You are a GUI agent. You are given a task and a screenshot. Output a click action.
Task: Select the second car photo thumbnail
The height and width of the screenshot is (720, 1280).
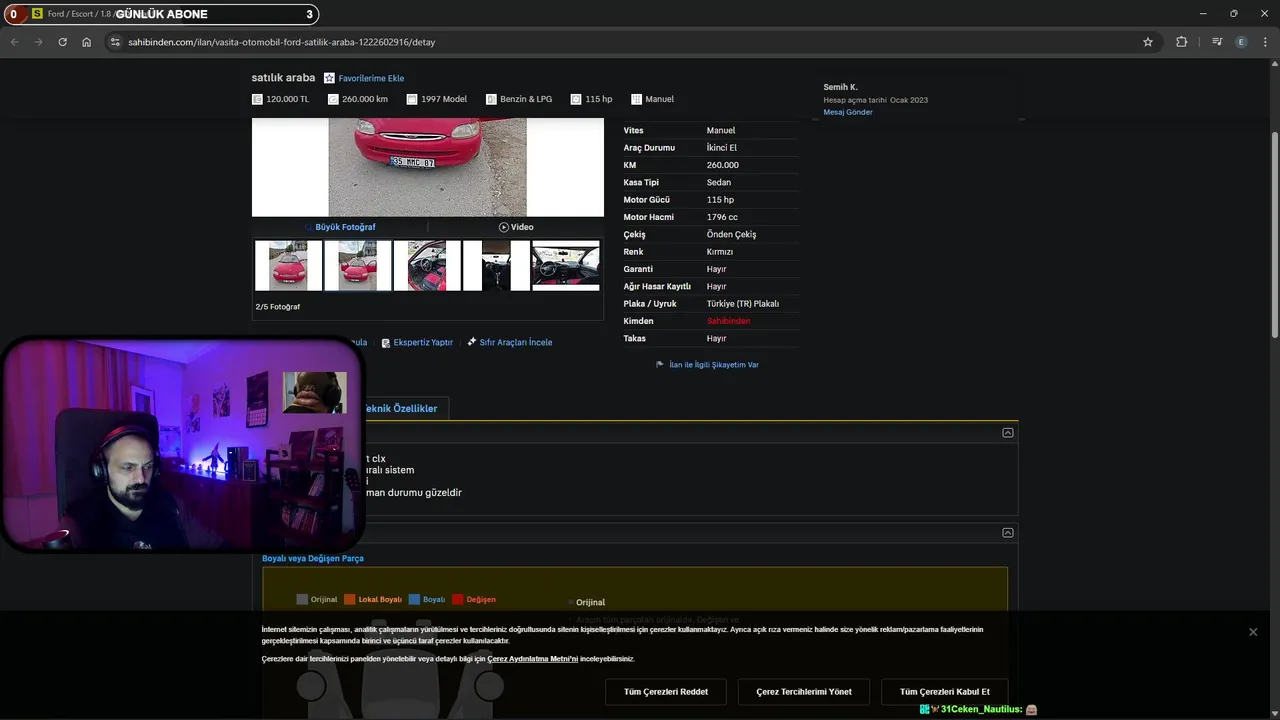[x=357, y=265]
